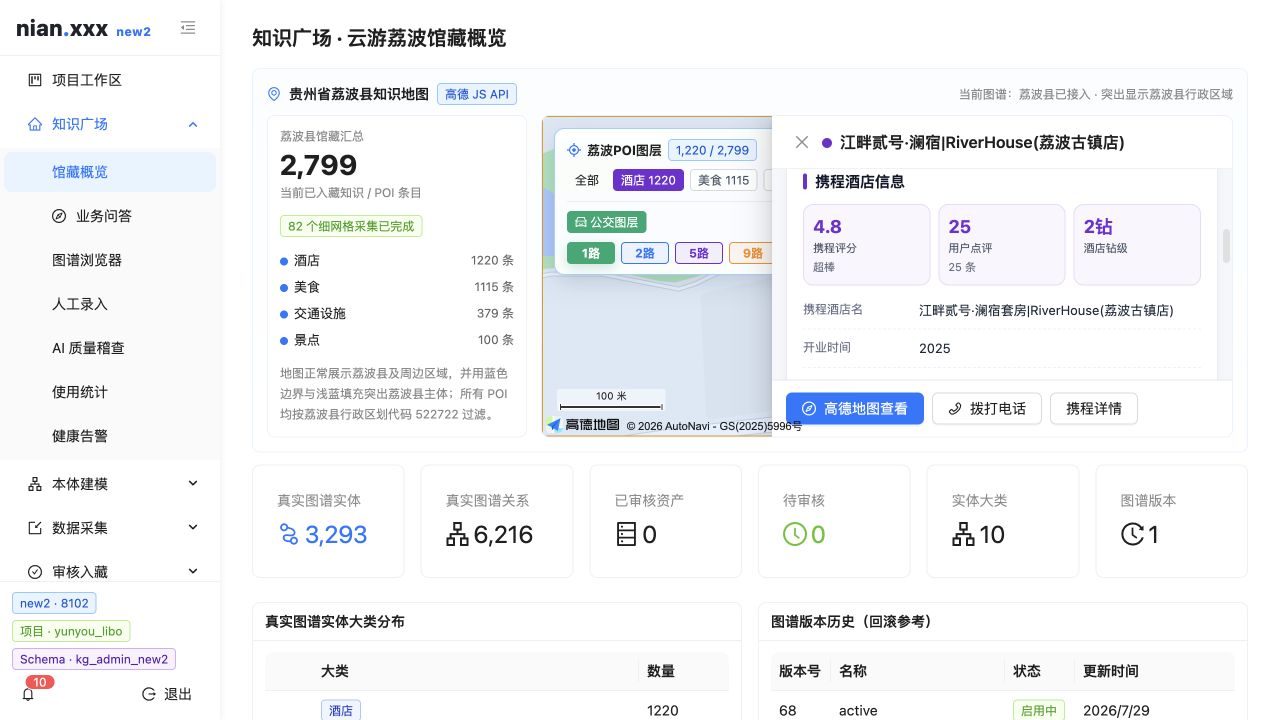Image resolution: width=1280 pixels, height=720 pixels.
Task: Click the hotel detail panel scrollbar
Action: pyautogui.click(x=1227, y=246)
